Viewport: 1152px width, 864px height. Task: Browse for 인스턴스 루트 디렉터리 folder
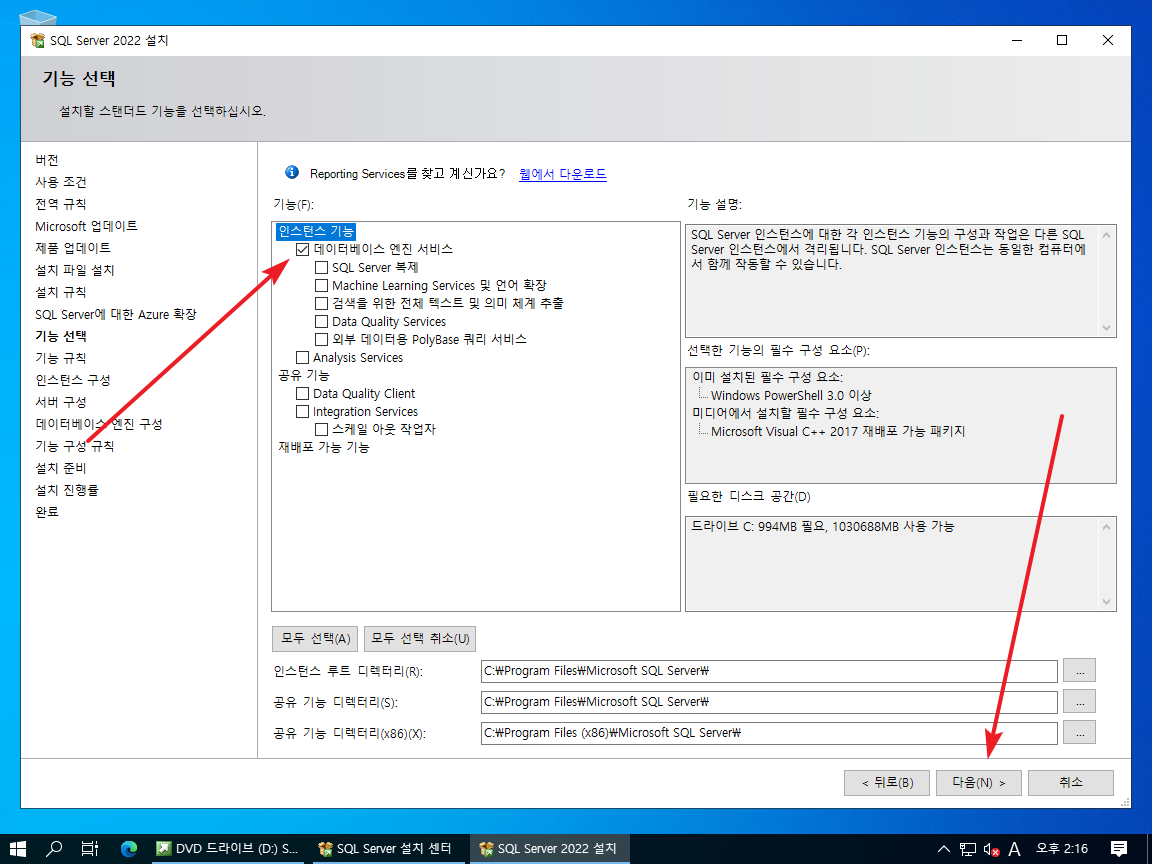pyautogui.click(x=1079, y=671)
